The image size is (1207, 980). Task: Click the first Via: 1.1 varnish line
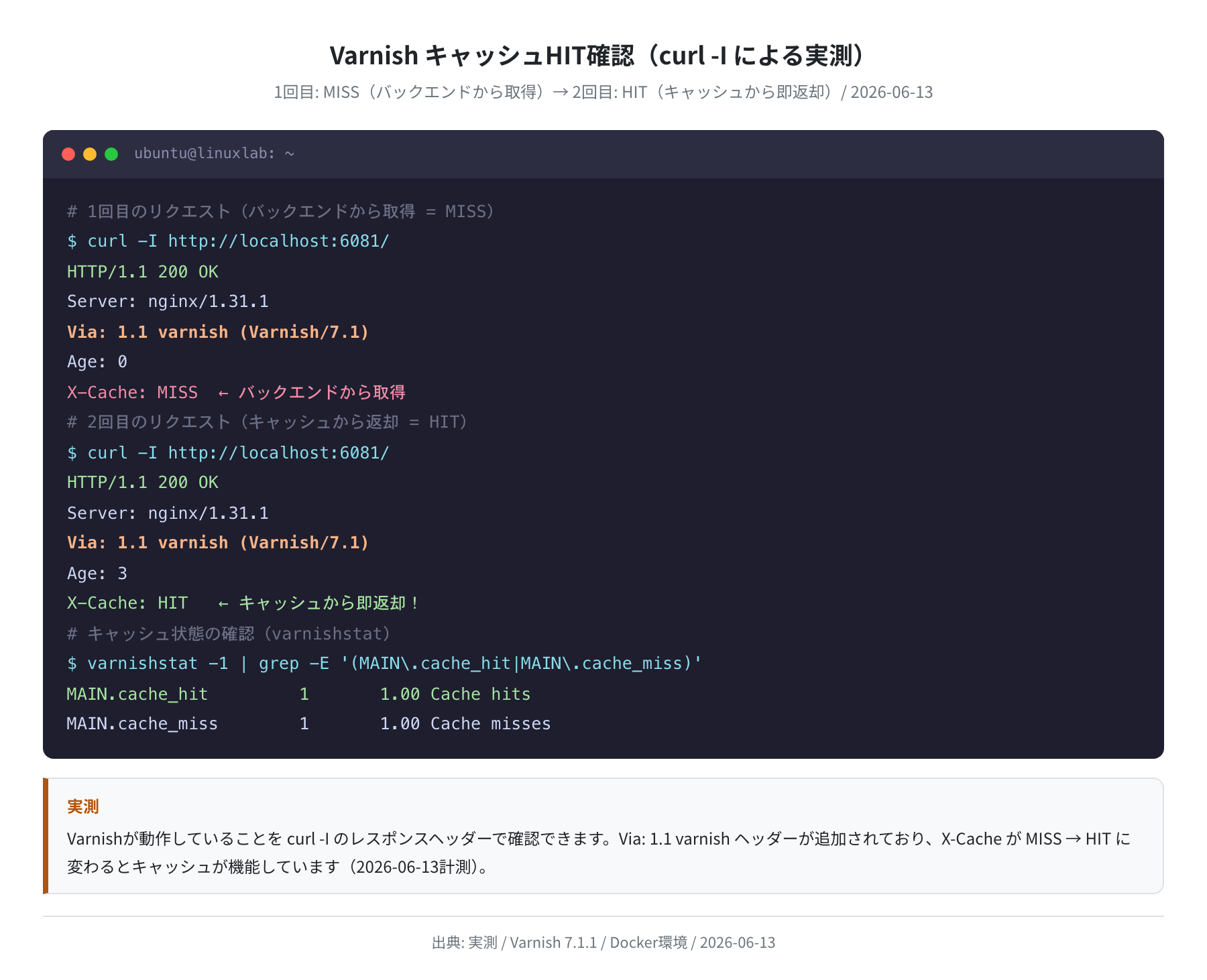click(218, 332)
